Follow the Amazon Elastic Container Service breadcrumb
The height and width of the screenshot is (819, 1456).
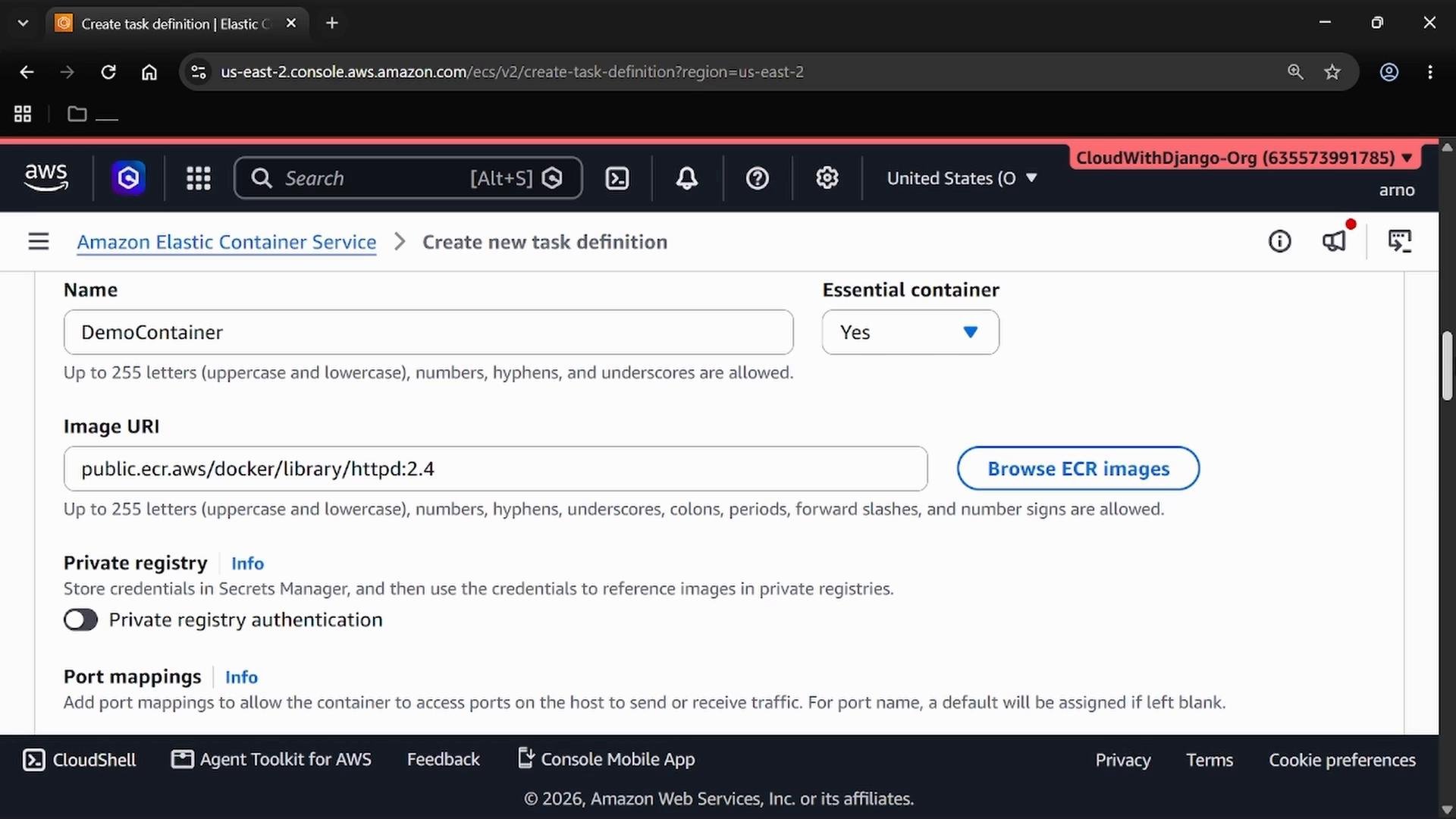(227, 242)
